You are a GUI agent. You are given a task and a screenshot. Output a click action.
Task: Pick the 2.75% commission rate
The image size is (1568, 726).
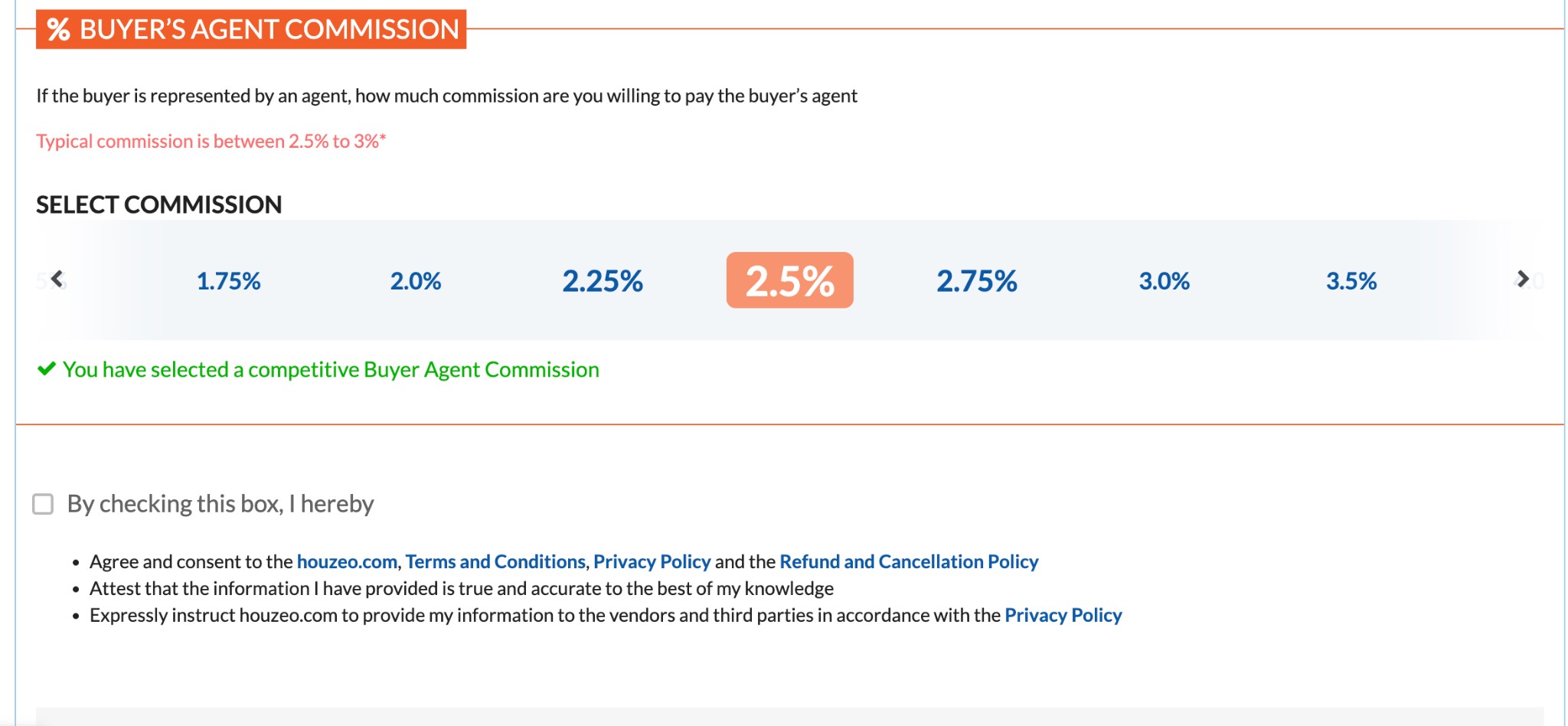tap(977, 281)
